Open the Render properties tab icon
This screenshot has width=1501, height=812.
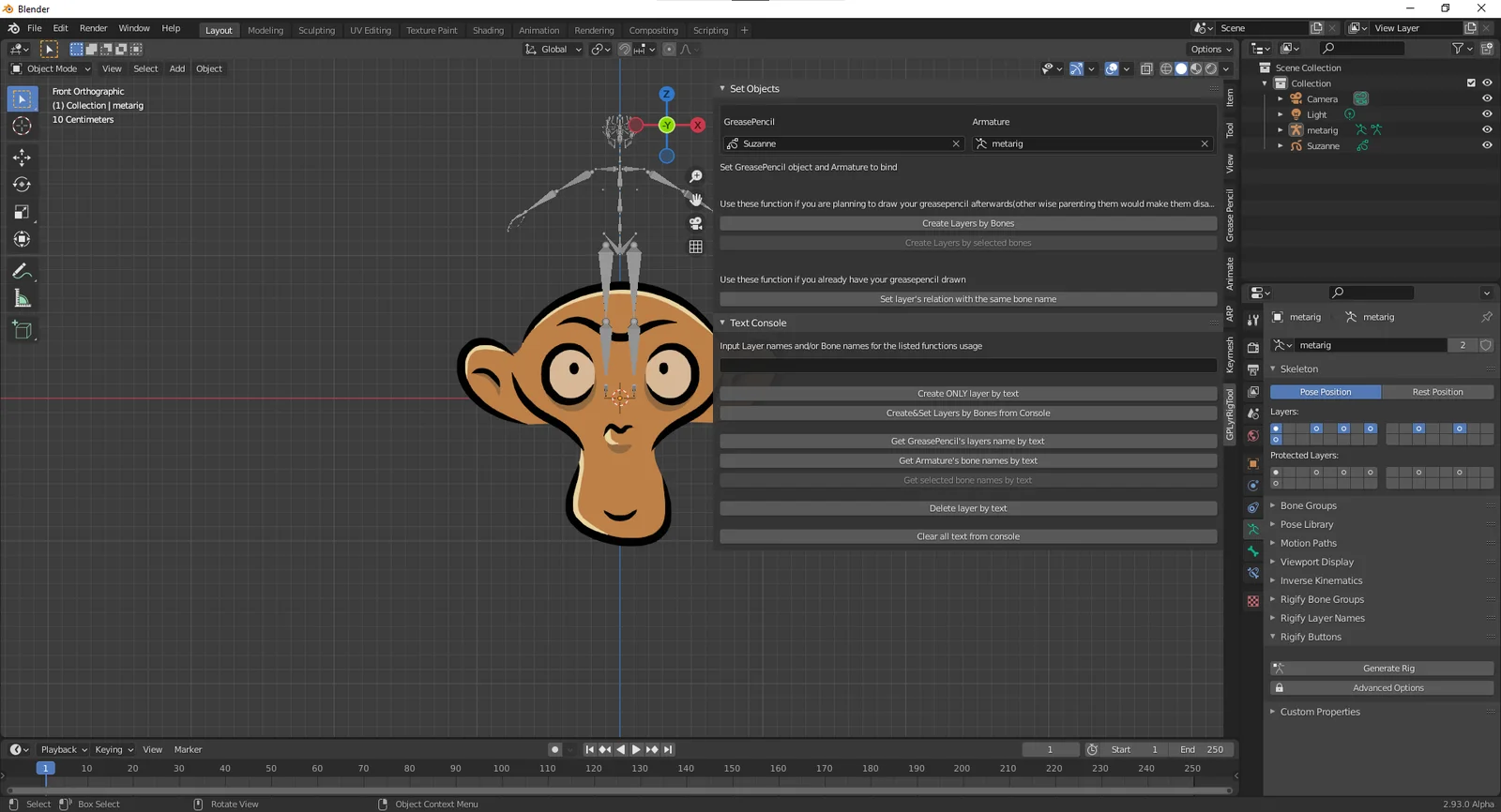tap(1253, 347)
